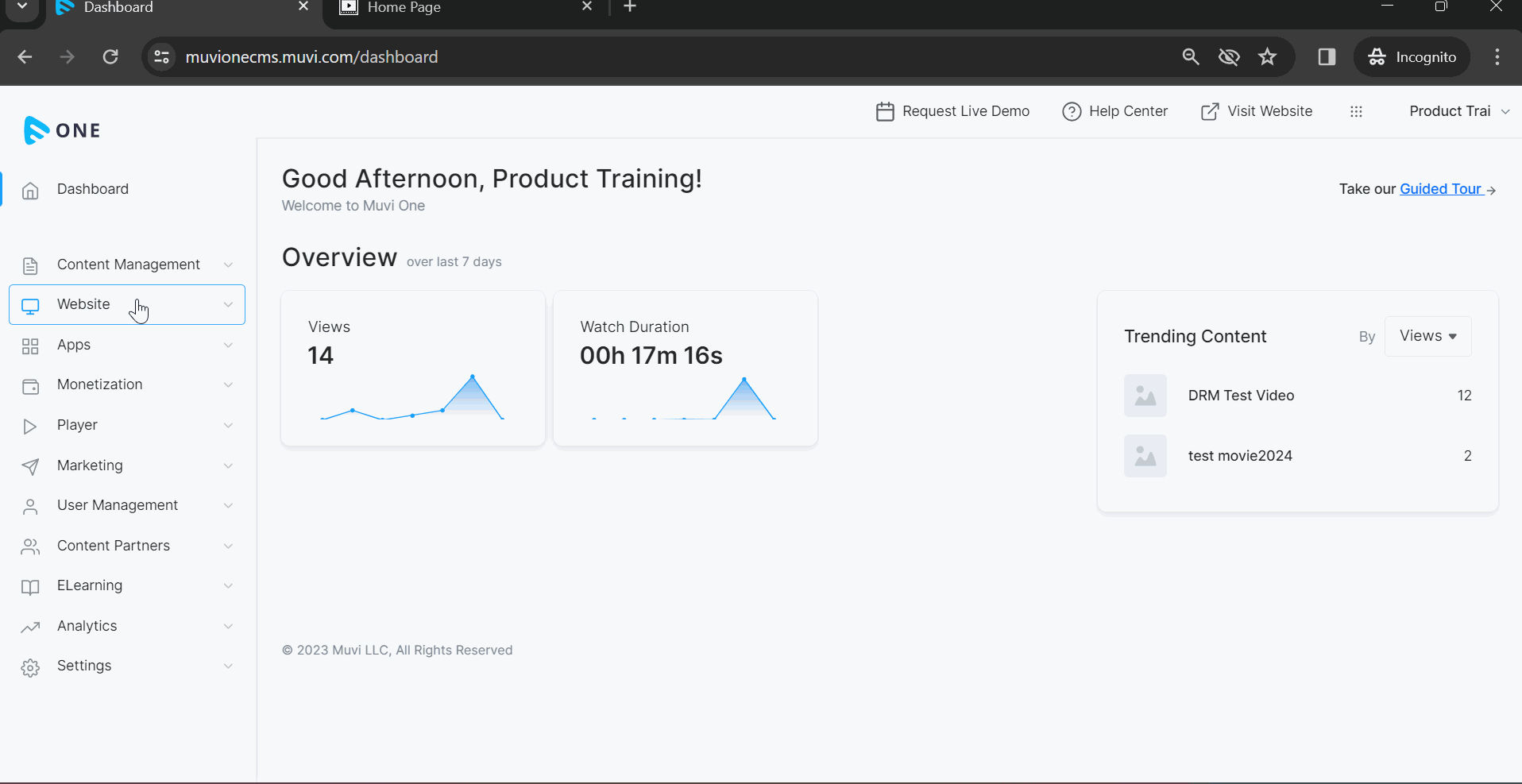This screenshot has width=1522, height=784.
Task: Click the Analytics trend arrow icon
Action: 30,627
